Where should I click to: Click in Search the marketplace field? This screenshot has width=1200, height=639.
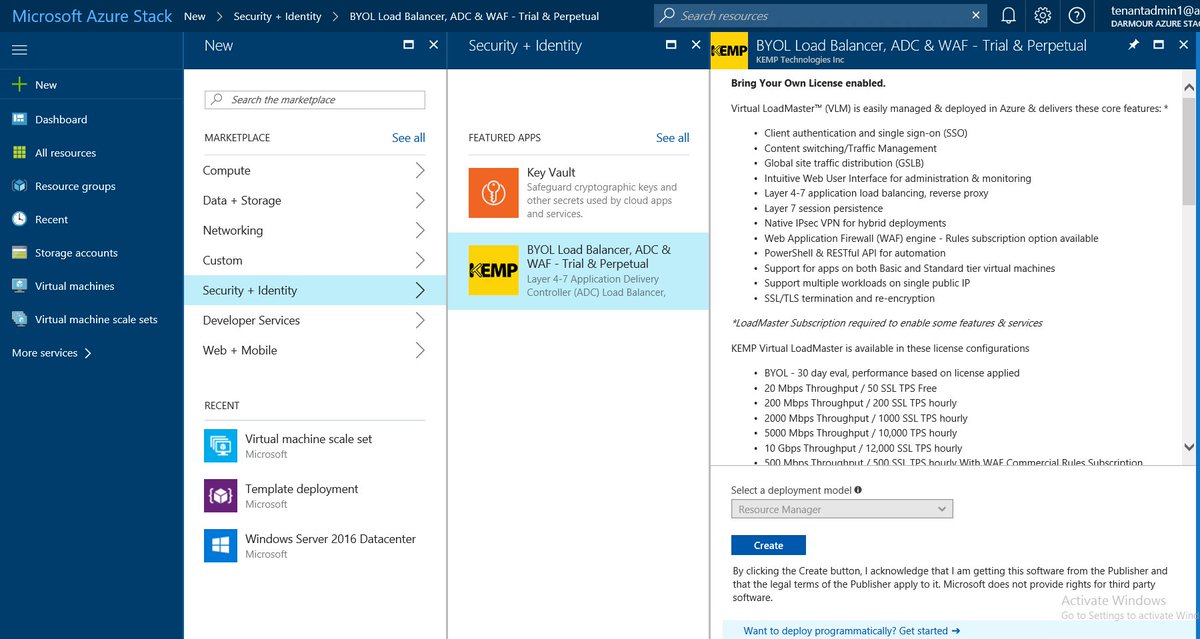point(315,100)
